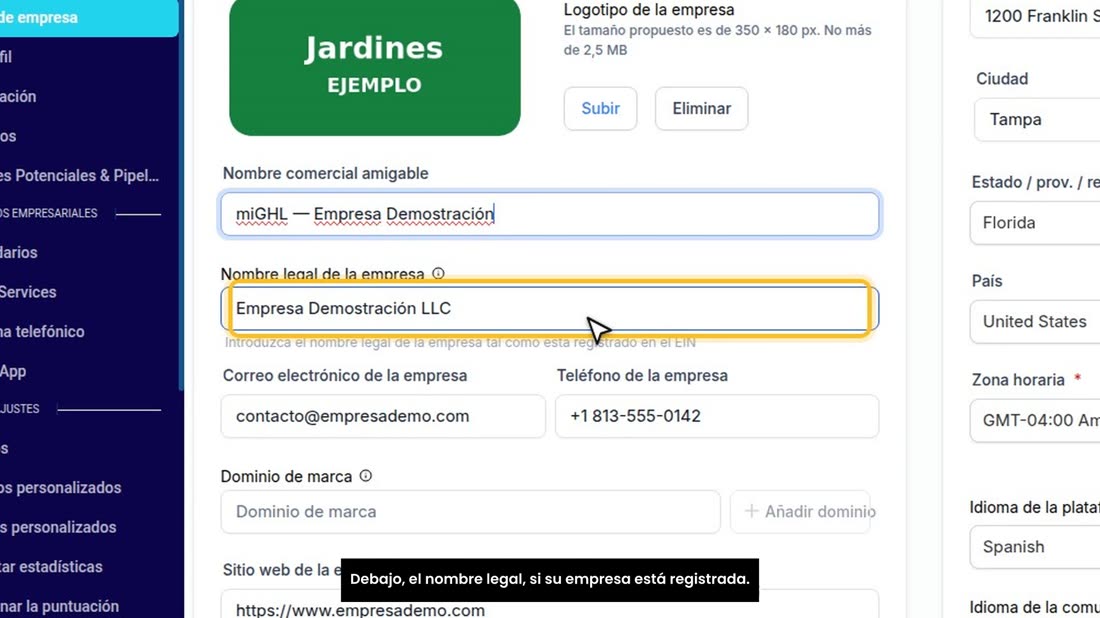Open the Potenciales & Pipel... sidebar item
Viewport: 1100px width, 618px height.
pos(79,175)
